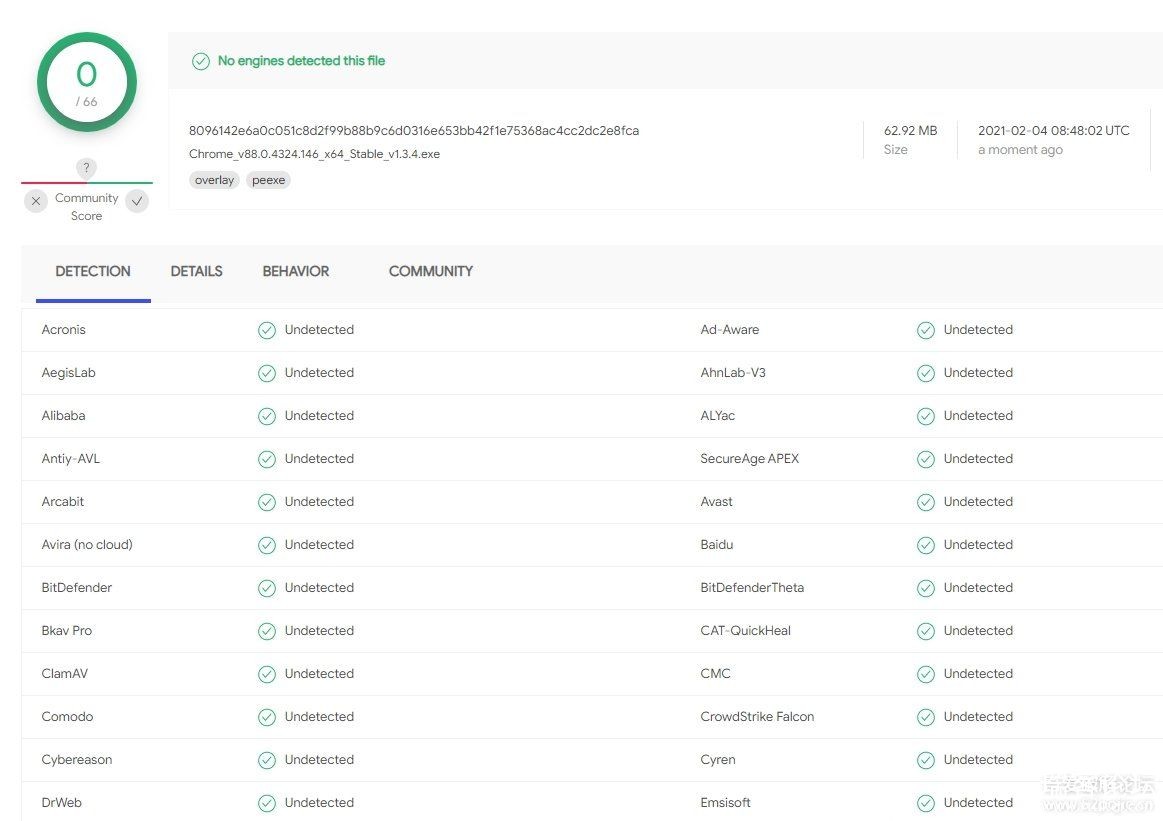Click the Alibaba engine name

(63, 416)
